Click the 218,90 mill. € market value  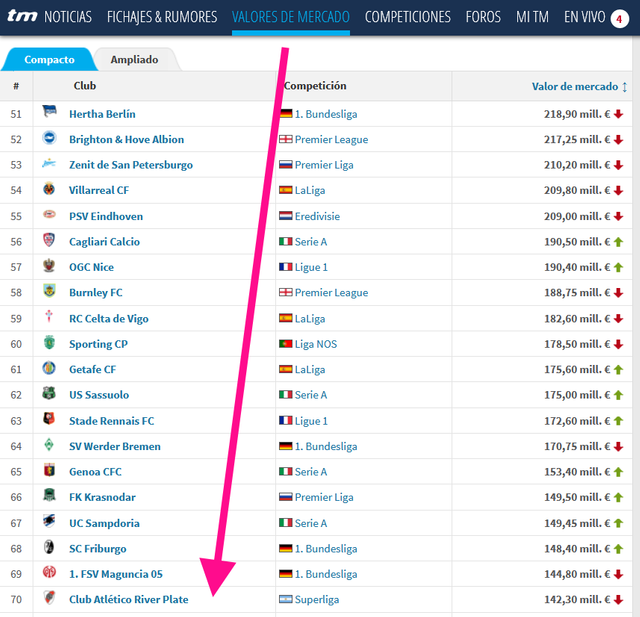(577, 114)
